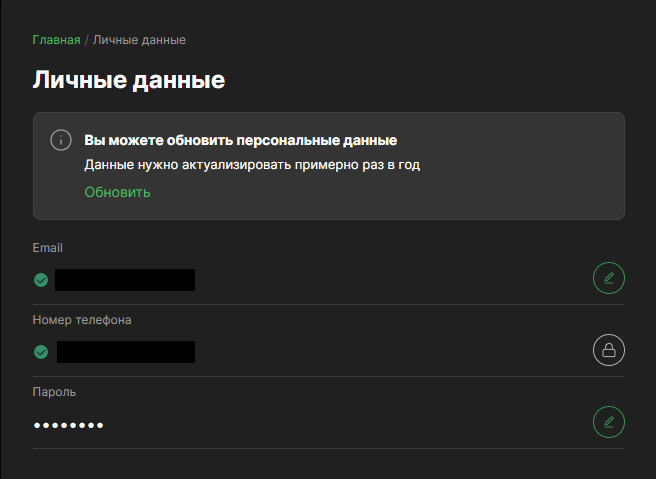Click the Пароль field label
656x479 pixels.
point(54,392)
